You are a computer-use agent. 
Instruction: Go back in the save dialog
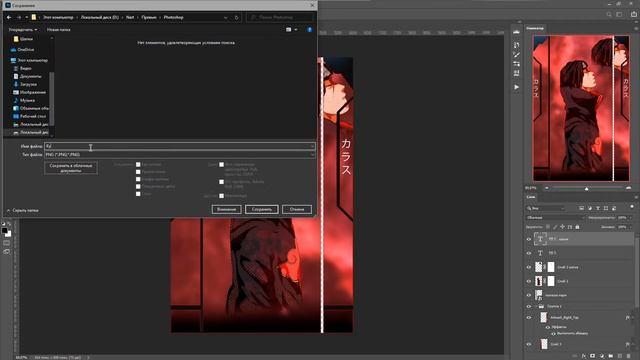9,18
